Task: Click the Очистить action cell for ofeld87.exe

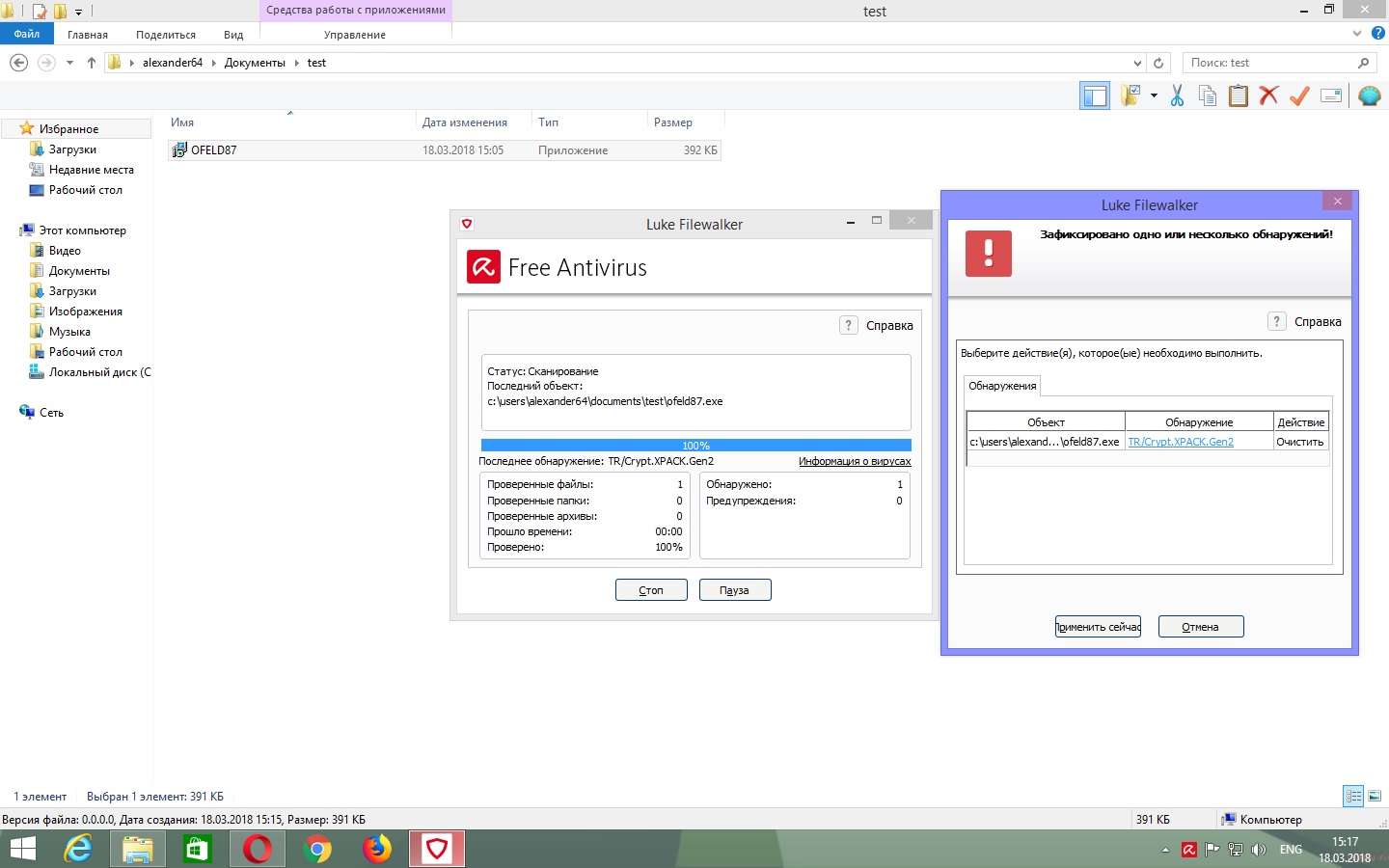Action: (1300, 442)
